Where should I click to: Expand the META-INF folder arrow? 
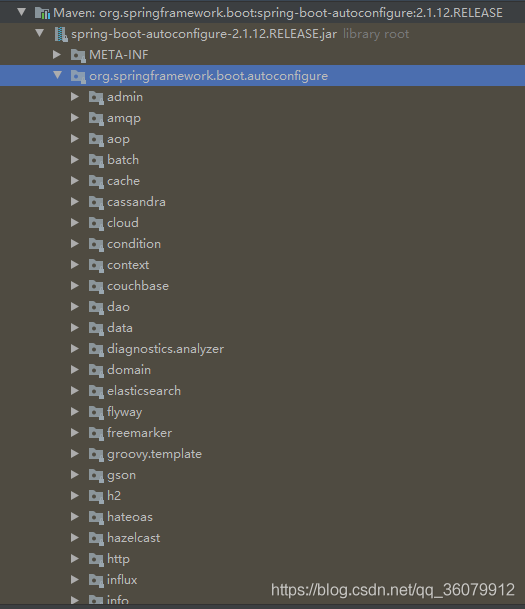pos(57,54)
